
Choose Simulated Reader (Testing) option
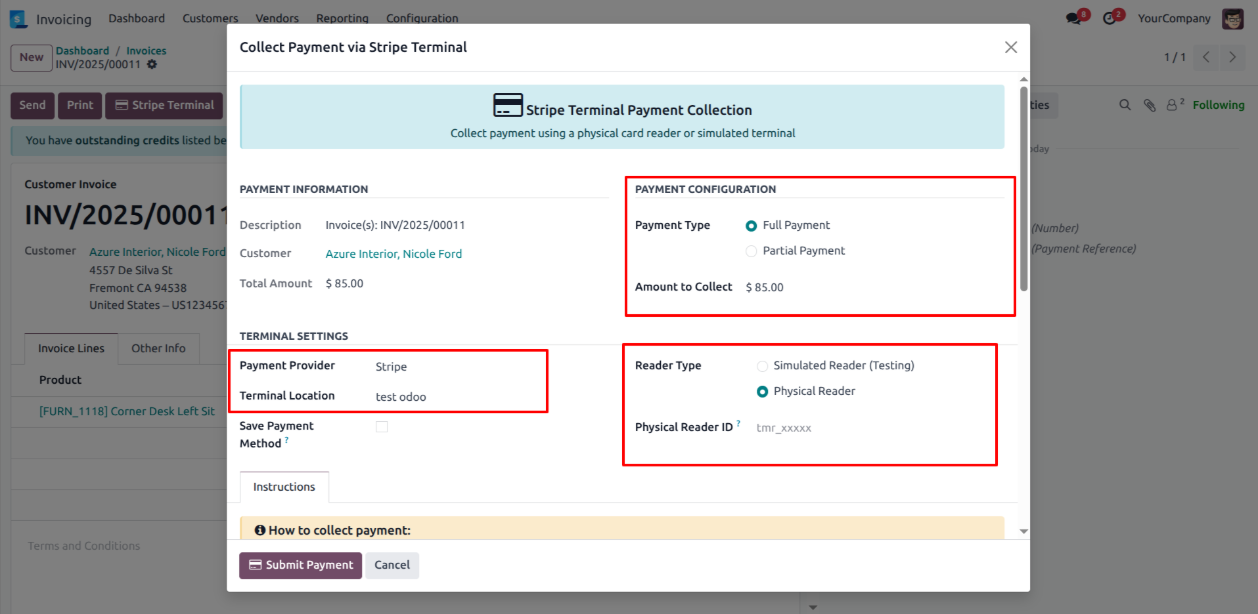coord(763,366)
